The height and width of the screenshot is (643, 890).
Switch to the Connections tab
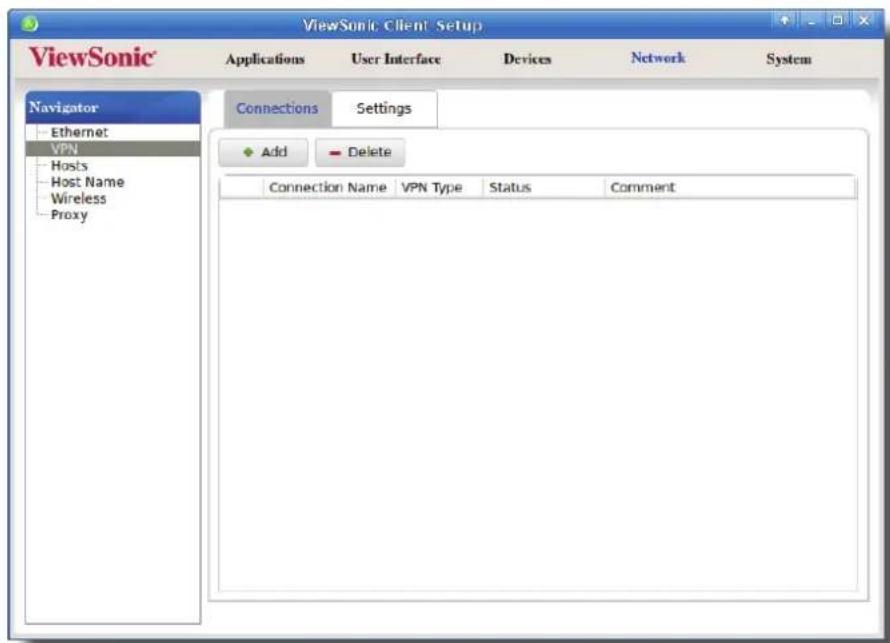(x=277, y=108)
